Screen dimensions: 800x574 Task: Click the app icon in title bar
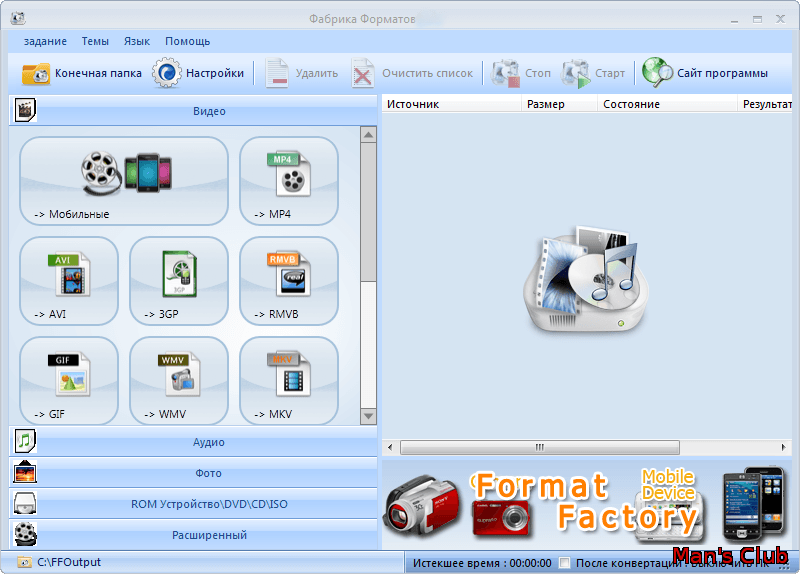pos(18,18)
